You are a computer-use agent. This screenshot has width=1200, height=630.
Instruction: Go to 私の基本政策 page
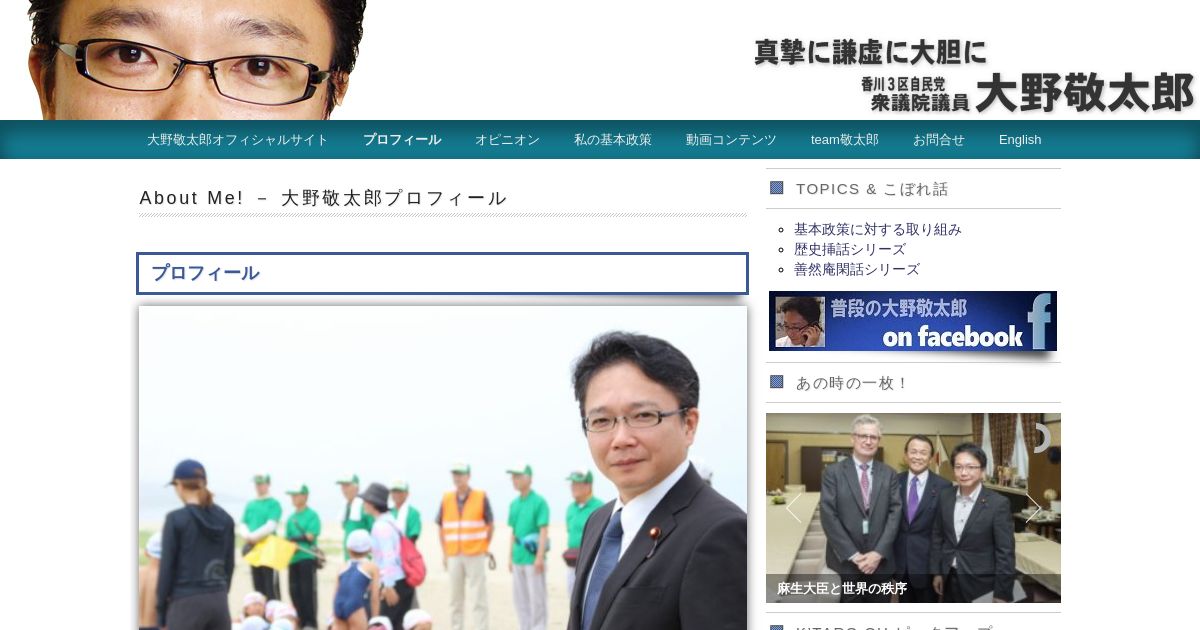coord(613,140)
